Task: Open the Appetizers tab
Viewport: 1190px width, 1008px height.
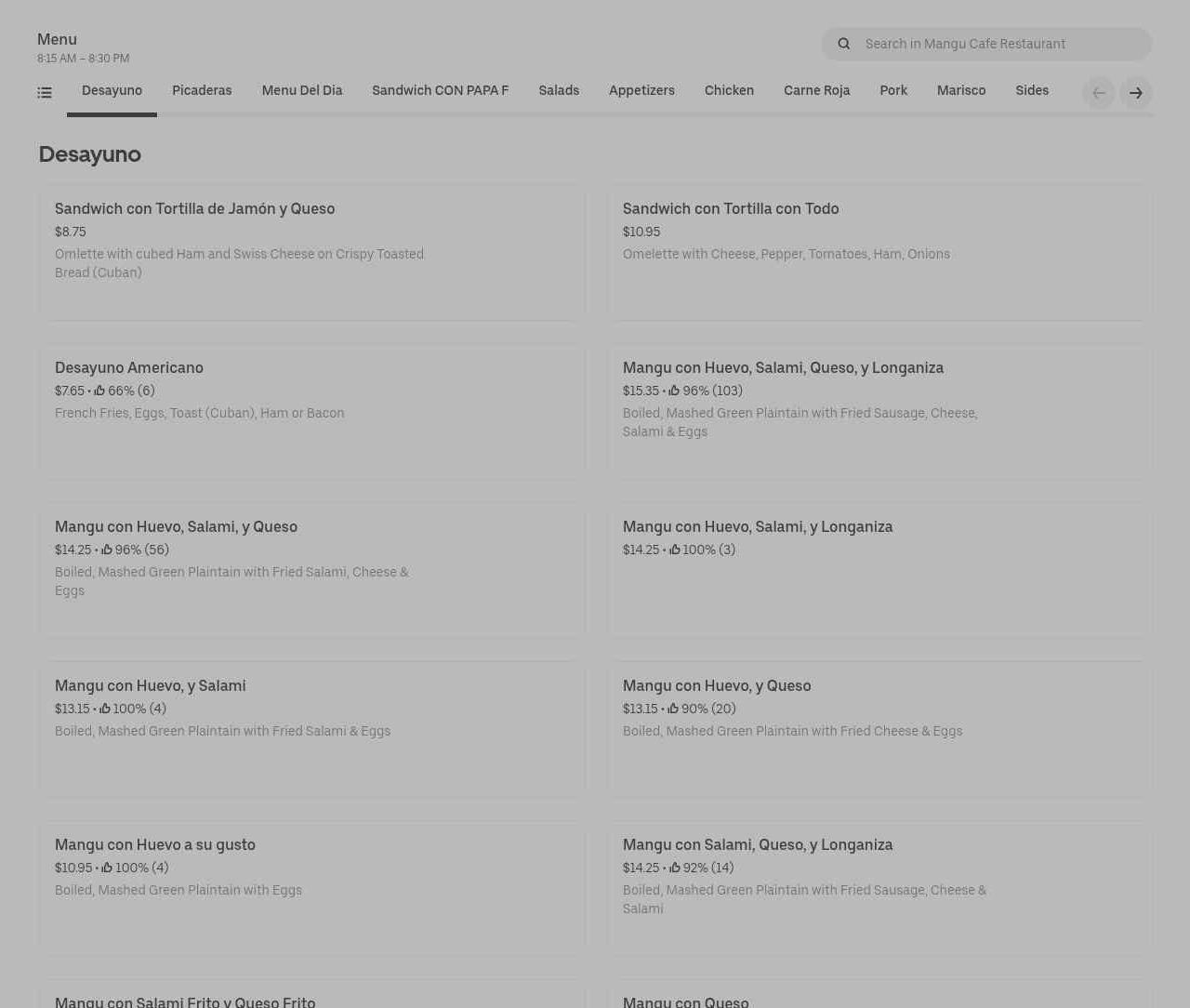Action: pos(641,91)
